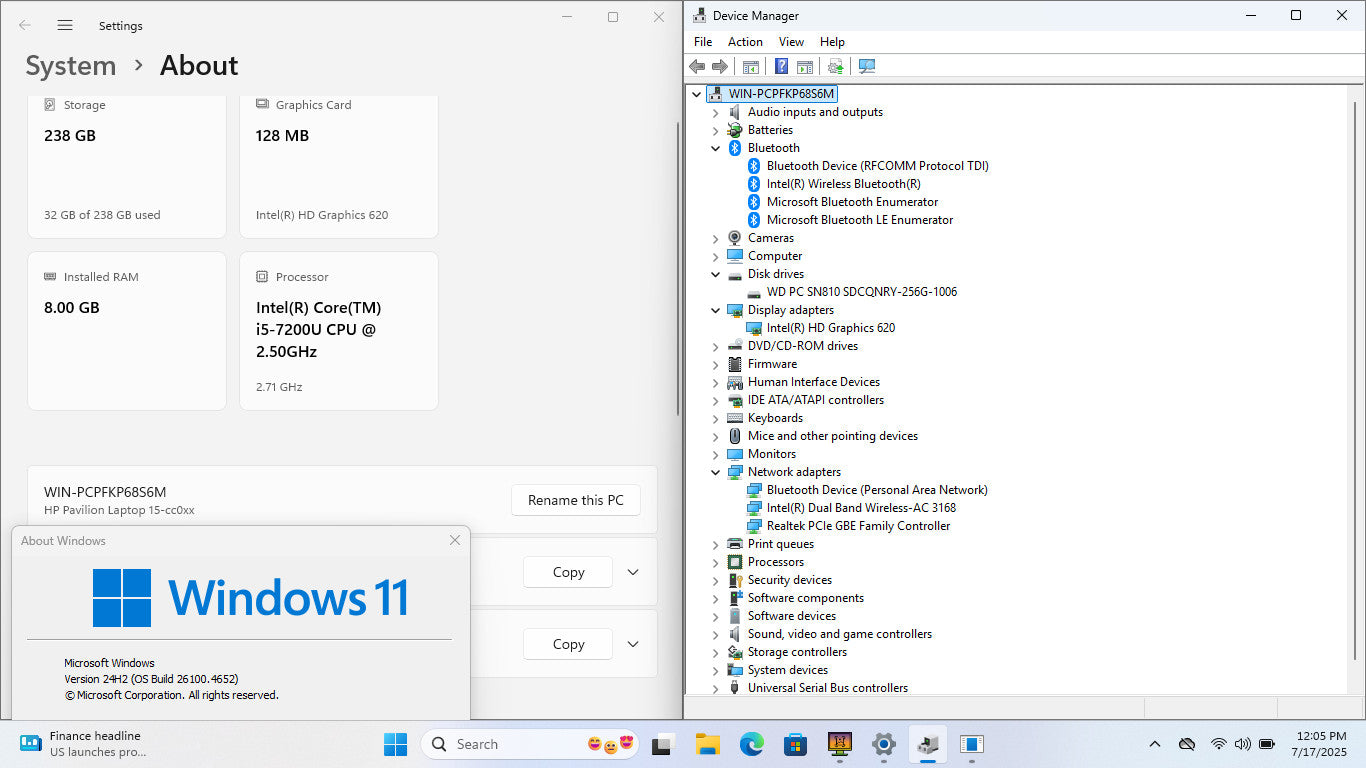Collapse the WIN-PCPFKP68S6M root node
The height and width of the screenshot is (768, 1366).
coord(697,94)
